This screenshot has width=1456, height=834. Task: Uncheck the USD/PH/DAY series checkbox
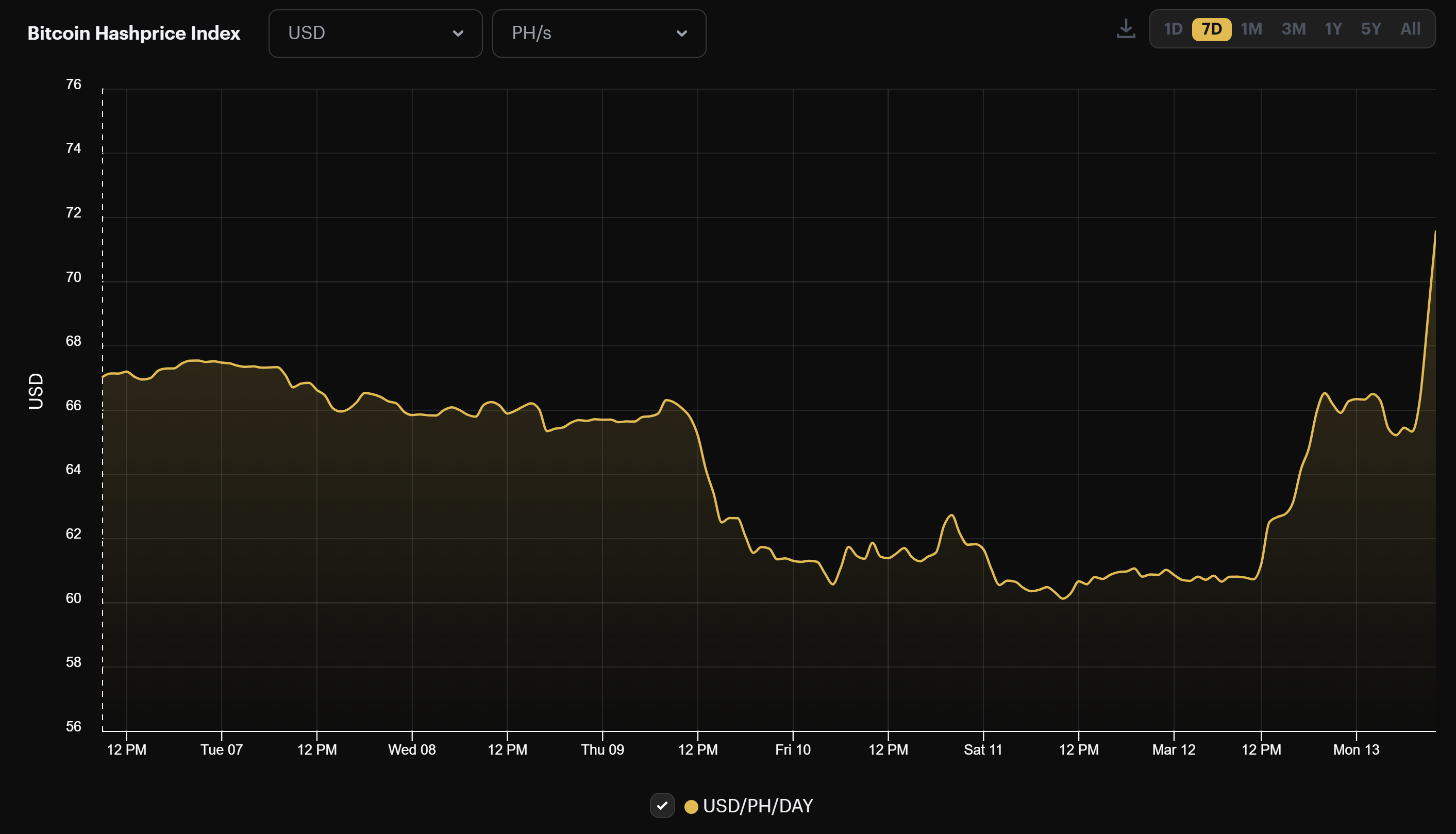pos(662,806)
